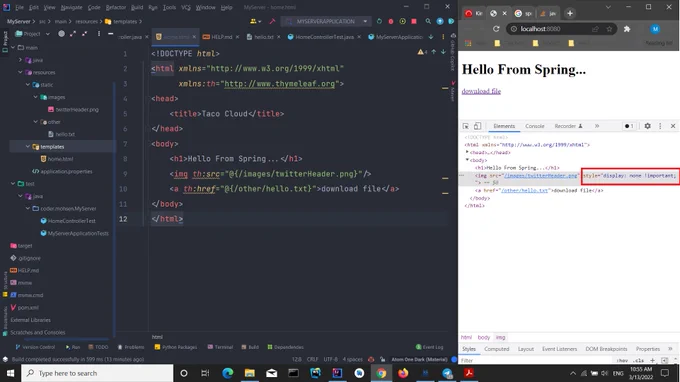This screenshot has width=680, height=382.
Task: Open Chrome extensions puzzle icon
Action: tap(627, 29)
